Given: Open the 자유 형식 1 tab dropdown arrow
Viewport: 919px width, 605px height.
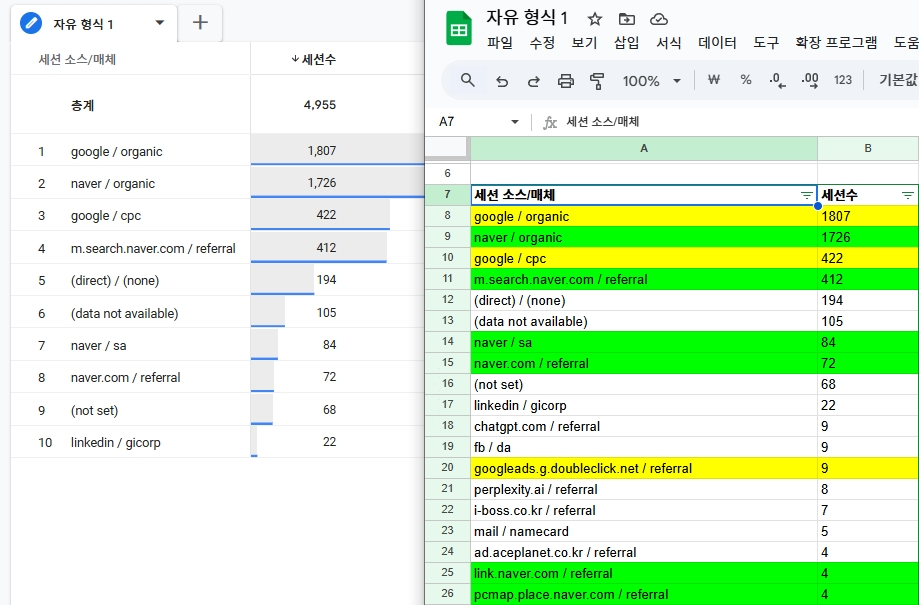Looking at the screenshot, I should [159, 23].
